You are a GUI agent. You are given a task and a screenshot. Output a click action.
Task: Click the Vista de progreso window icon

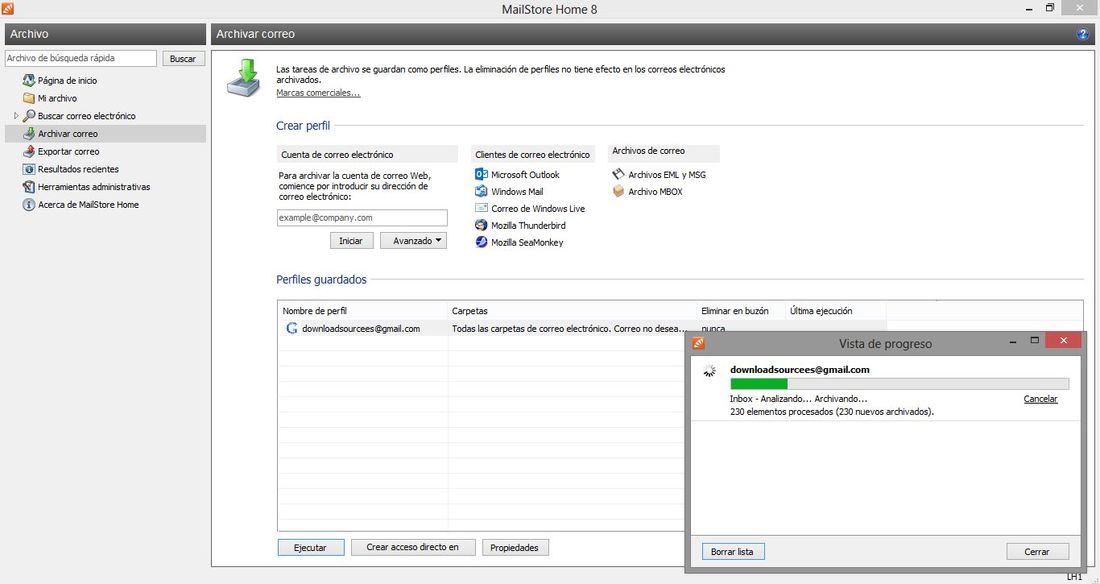(698, 343)
